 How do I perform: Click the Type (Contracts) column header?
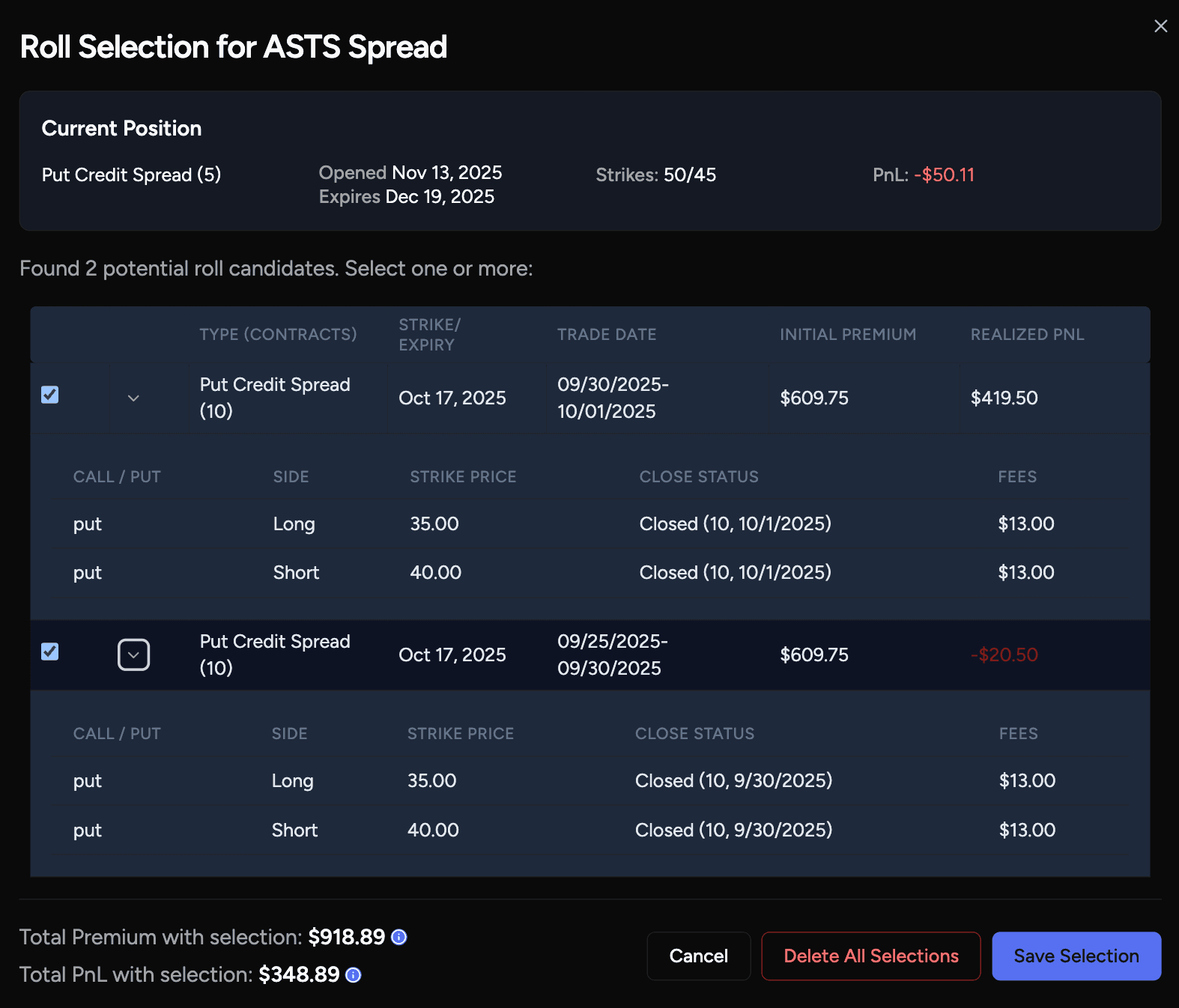(x=278, y=335)
